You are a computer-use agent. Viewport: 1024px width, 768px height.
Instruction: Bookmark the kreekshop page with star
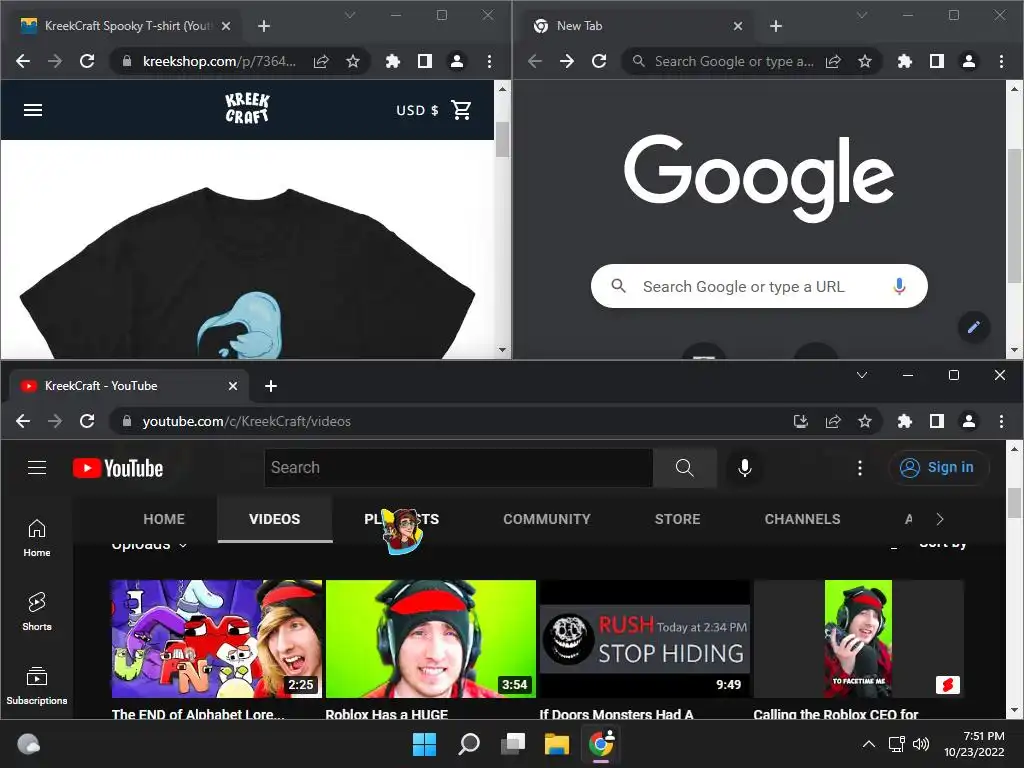click(x=353, y=61)
